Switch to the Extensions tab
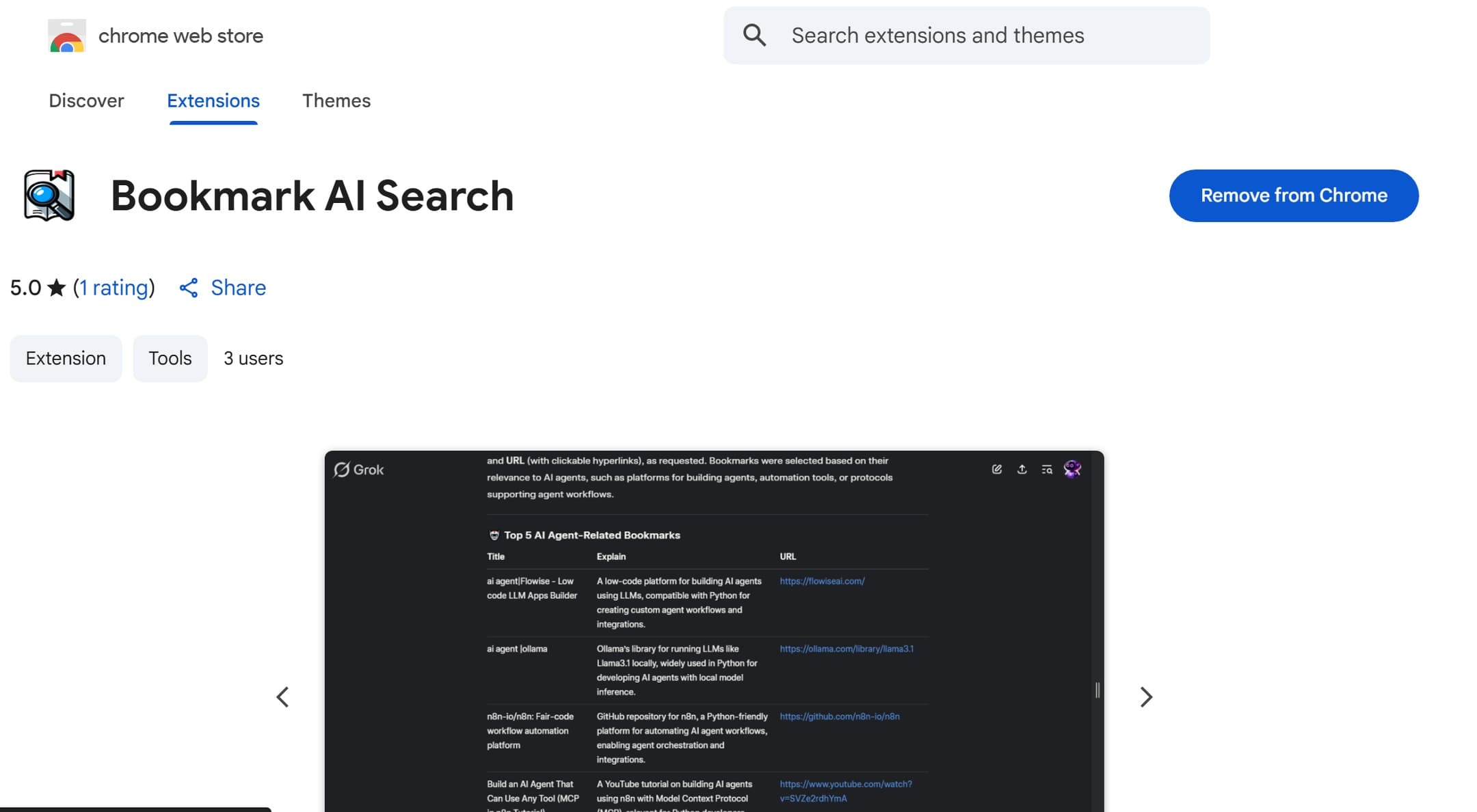Viewport: 1477px width, 812px height. click(x=213, y=100)
